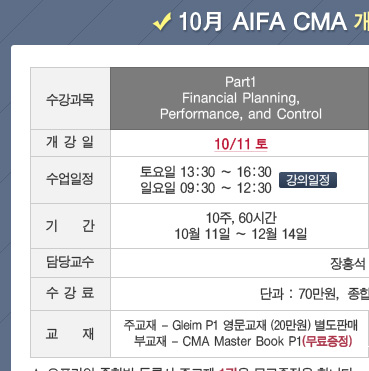The height and width of the screenshot is (371, 369).
Task: Click the 담당교수 row label
Action: pos(70,262)
